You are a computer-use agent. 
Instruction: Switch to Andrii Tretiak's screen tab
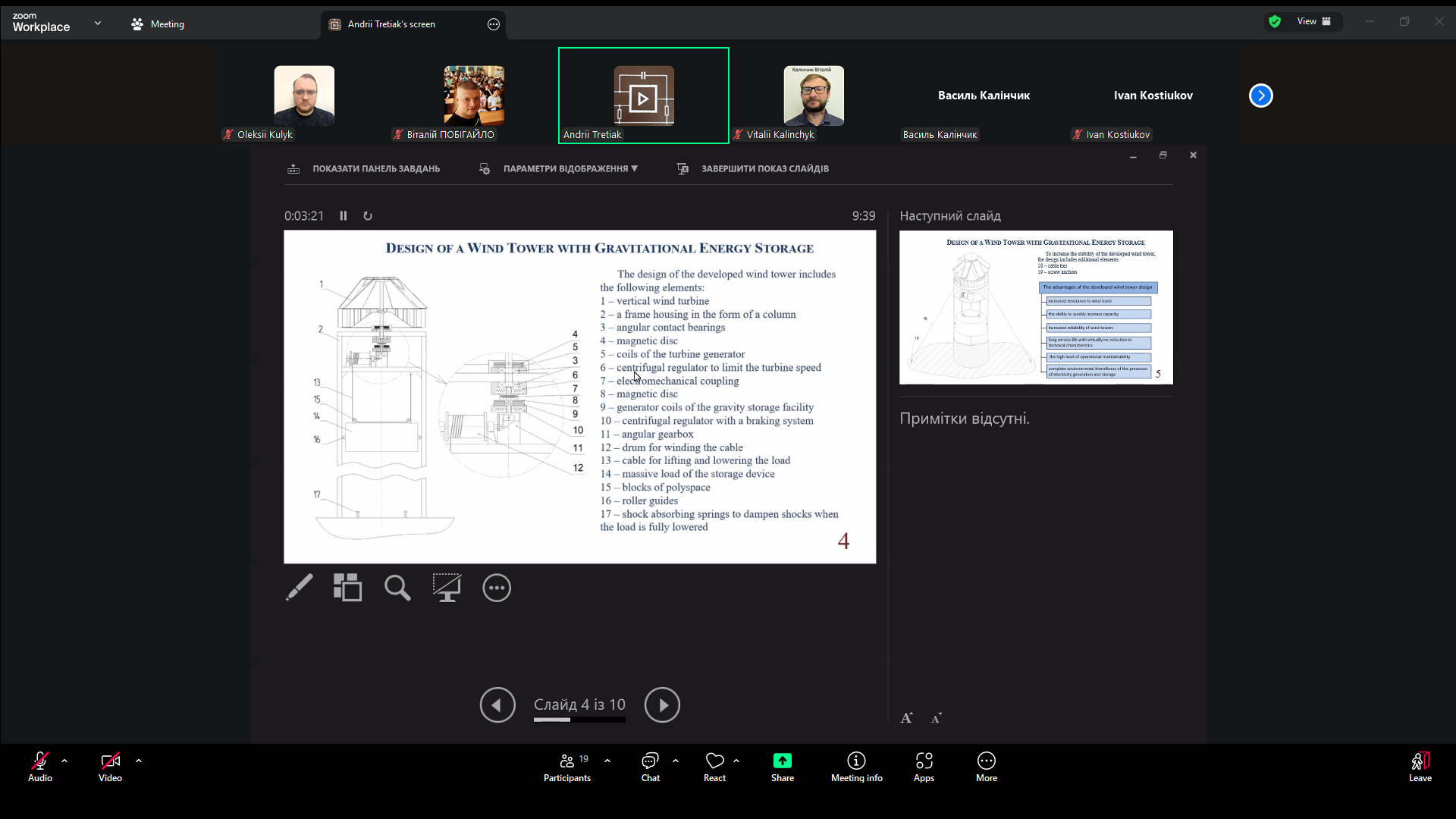391,24
